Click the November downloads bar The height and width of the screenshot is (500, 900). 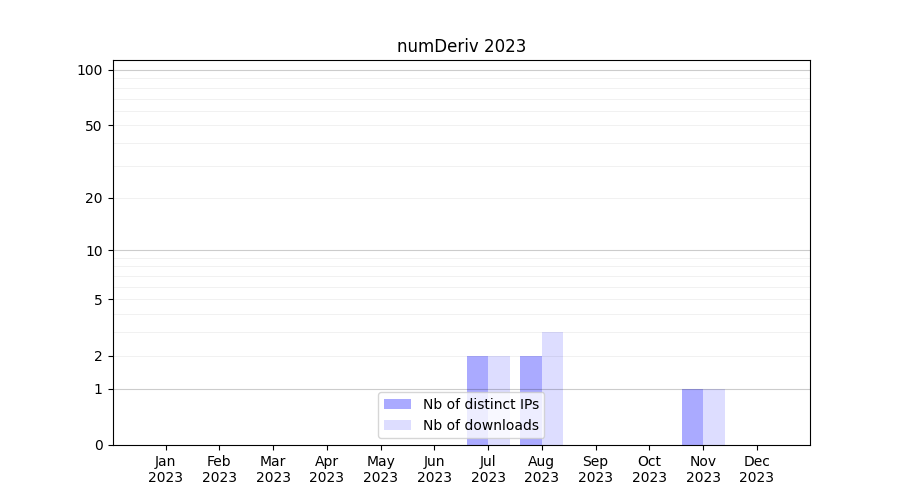click(x=714, y=416)
